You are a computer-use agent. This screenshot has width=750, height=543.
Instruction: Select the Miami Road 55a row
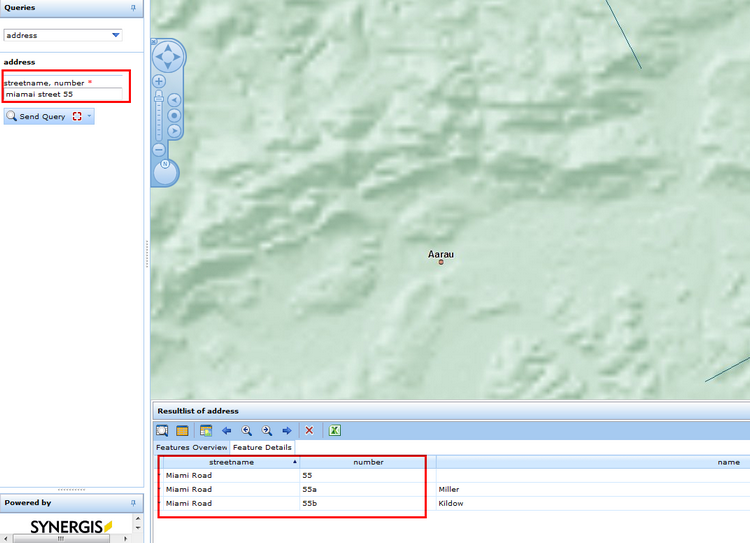pos(454,489)
